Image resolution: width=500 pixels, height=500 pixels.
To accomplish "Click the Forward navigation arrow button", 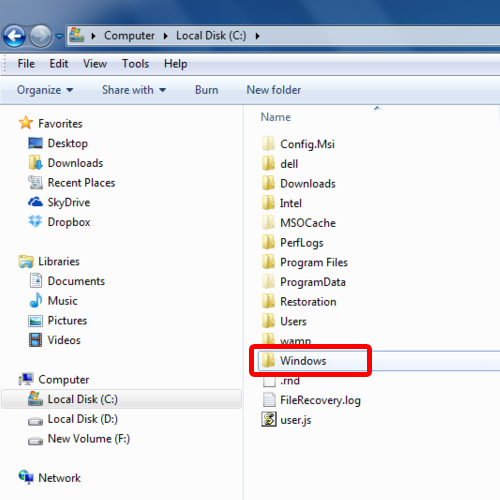I will coord(40,36).
